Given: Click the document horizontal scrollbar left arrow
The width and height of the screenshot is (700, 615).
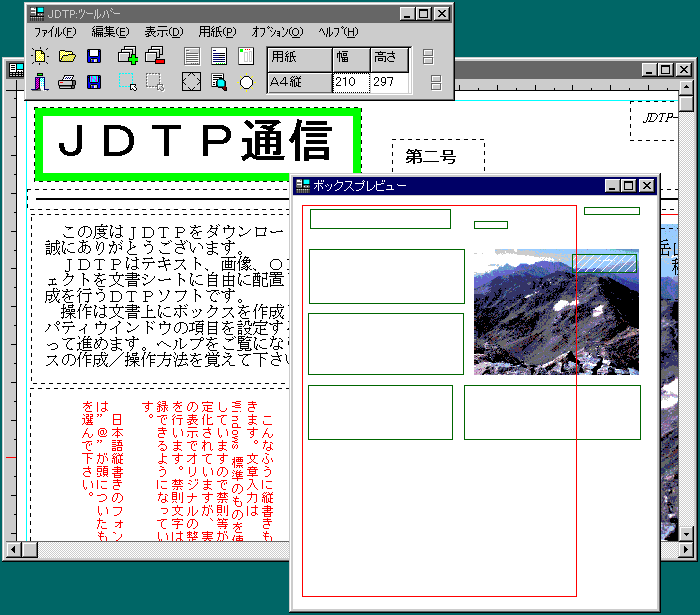Looking at the screenshot, I should (13, 549).
